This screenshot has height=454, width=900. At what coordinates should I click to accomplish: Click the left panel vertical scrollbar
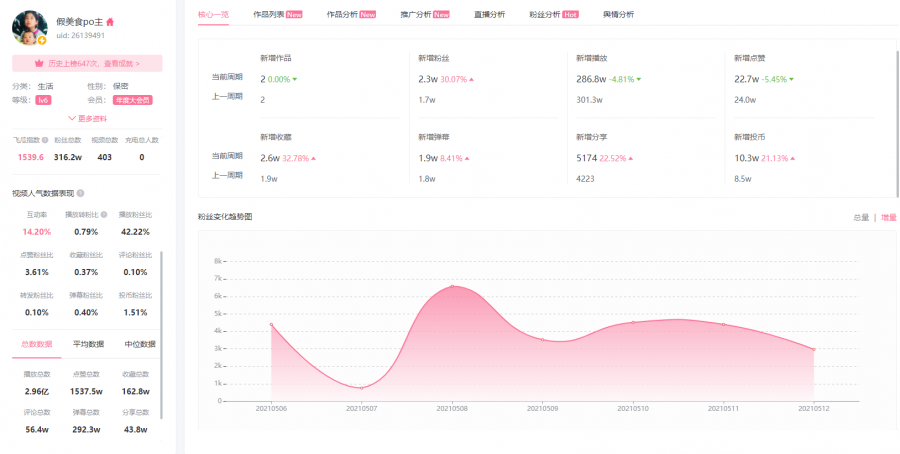click(162, 334)
